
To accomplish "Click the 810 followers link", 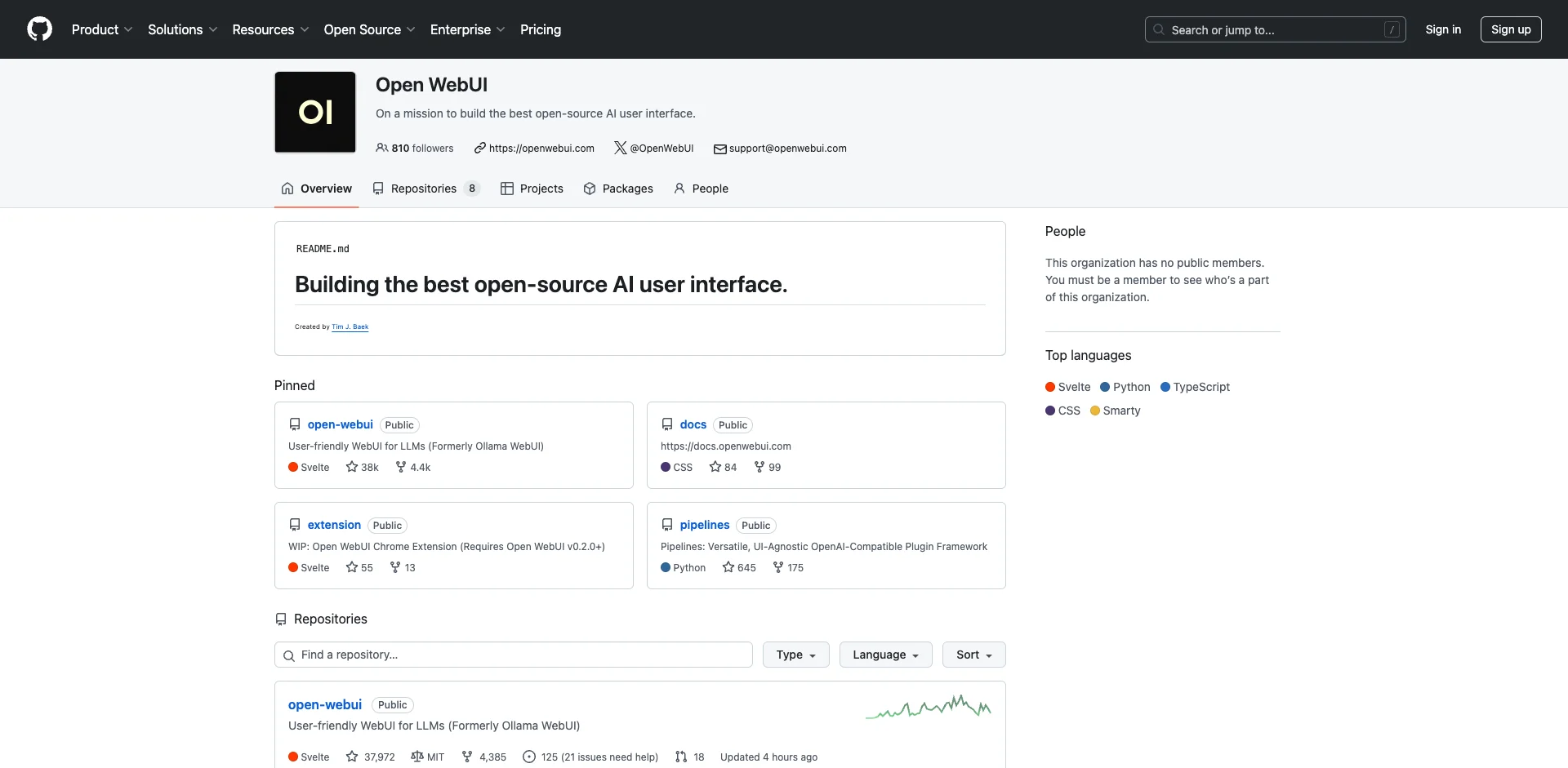I will 415,149.
